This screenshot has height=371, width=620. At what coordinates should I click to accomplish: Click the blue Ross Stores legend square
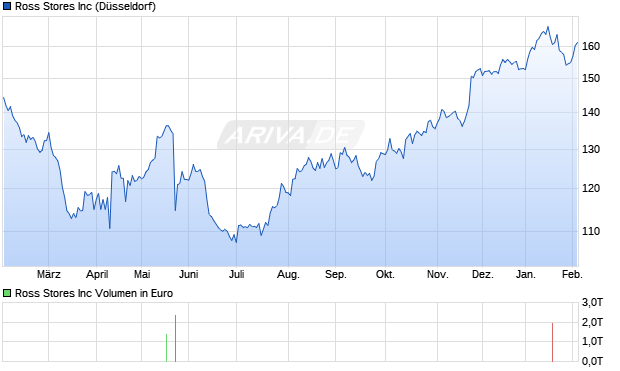pos(7,6)
